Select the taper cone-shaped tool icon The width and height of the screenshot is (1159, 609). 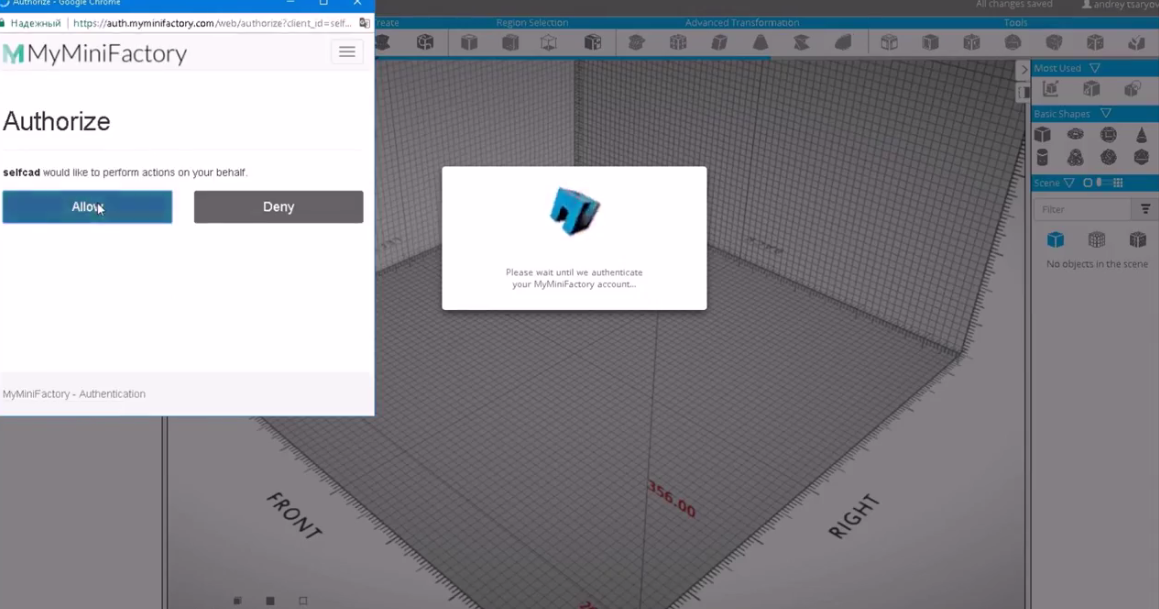(761, 42)
